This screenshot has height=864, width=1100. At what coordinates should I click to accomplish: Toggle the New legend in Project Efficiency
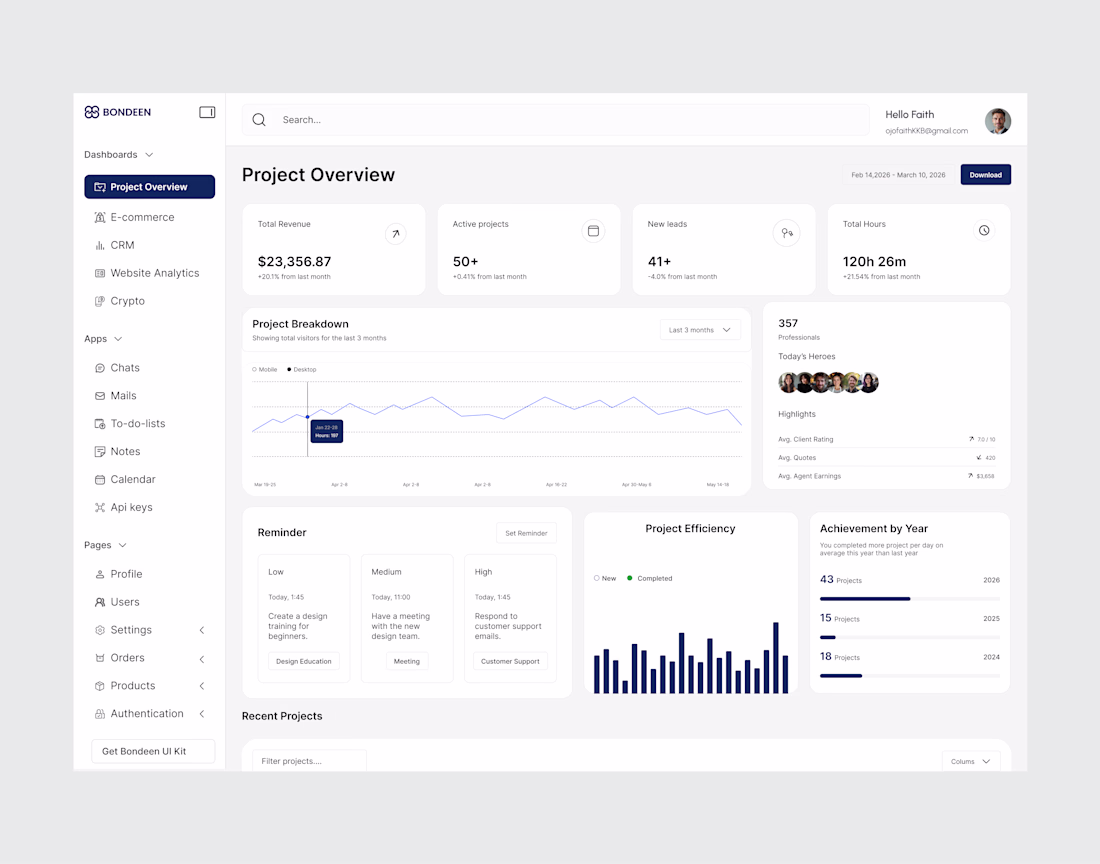[x=605, y=579]
